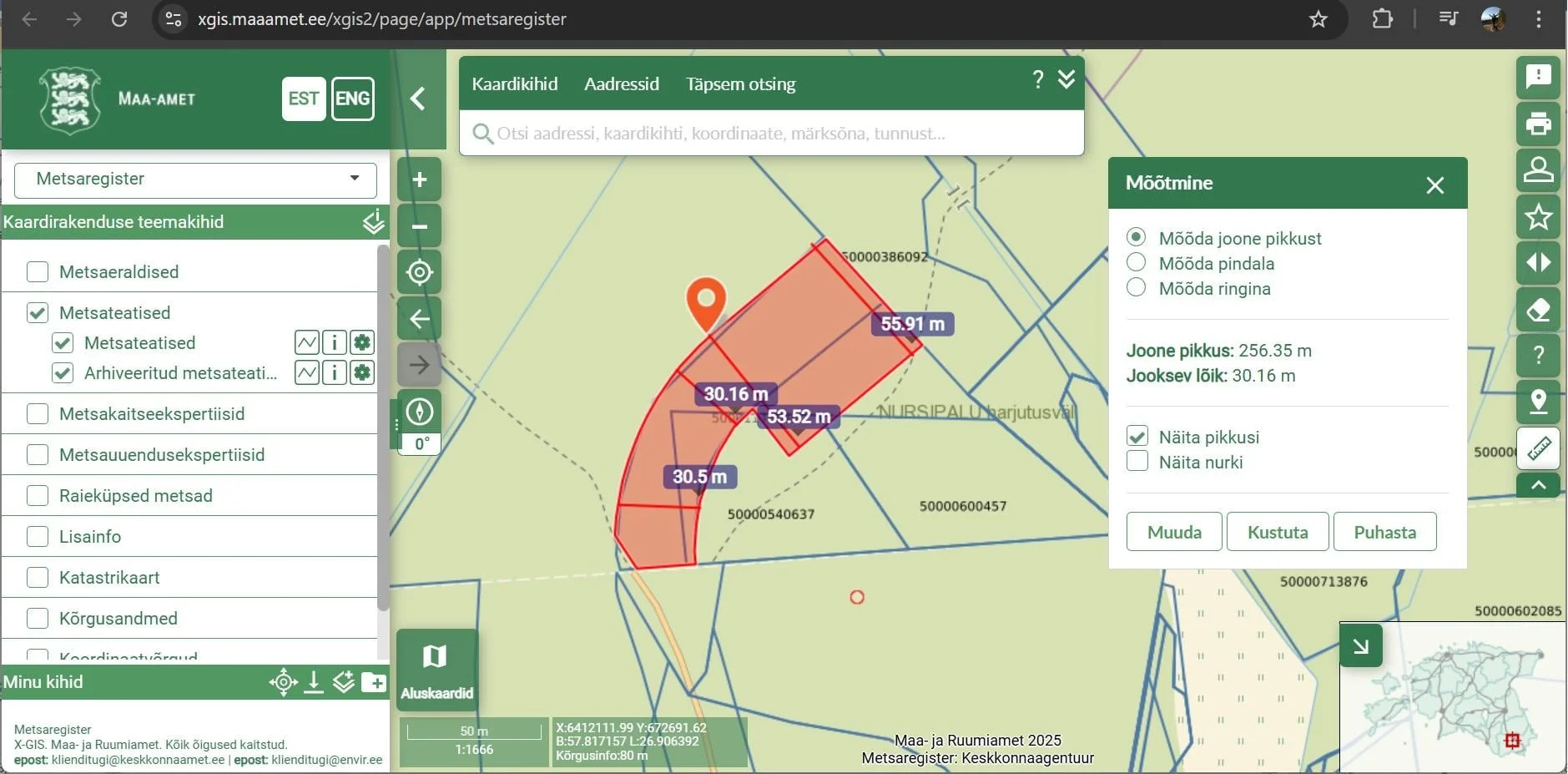Switch language to ENG
1568x774 pixels.
(352, 99)
